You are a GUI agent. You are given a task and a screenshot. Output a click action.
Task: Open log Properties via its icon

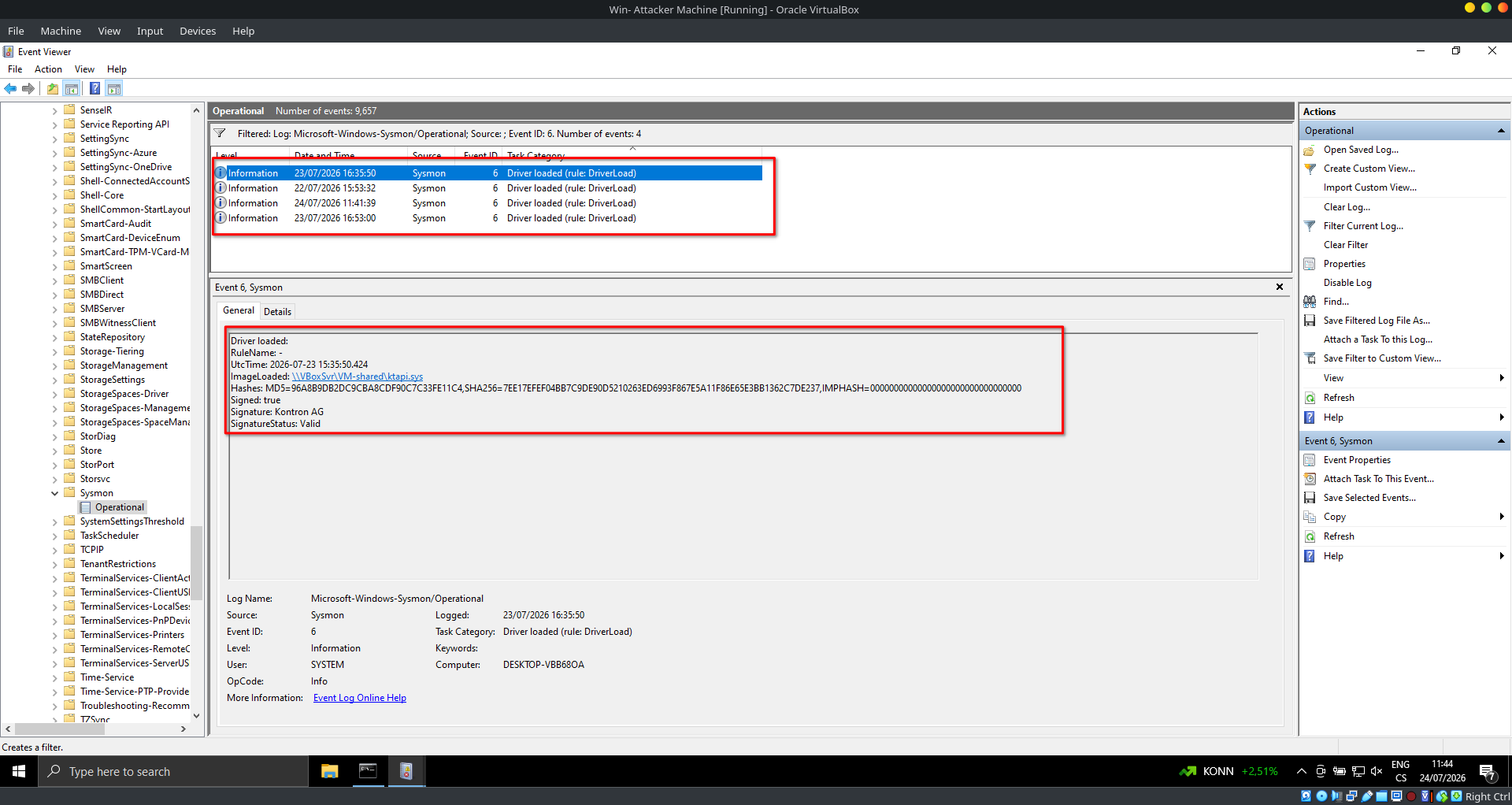(x=1310, y=264)
